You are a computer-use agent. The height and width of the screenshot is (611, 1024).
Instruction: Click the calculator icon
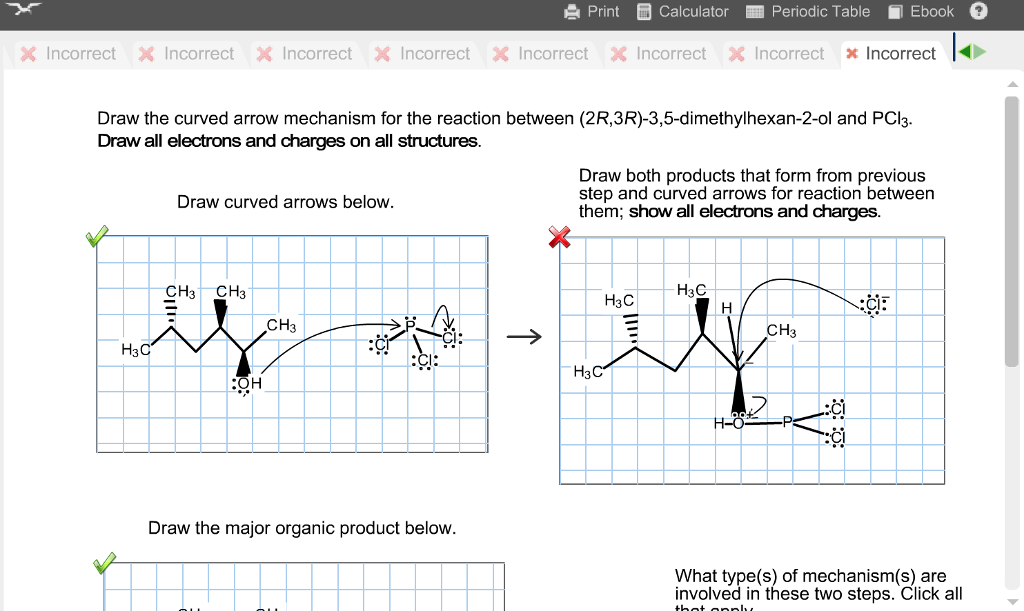pos(644,12)
